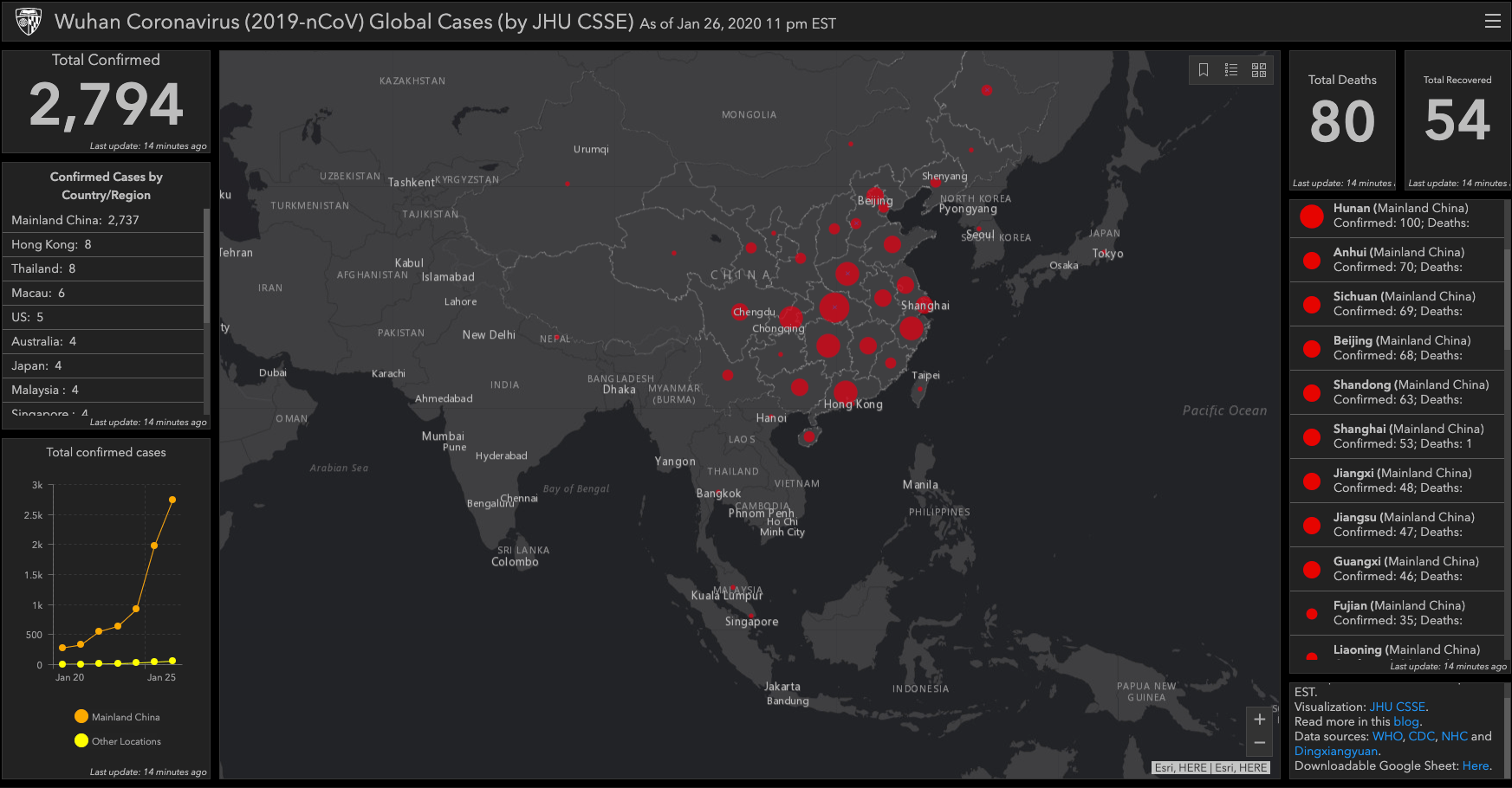Open the map legend list icon
1512x788 pixels.
(1231, 70)
